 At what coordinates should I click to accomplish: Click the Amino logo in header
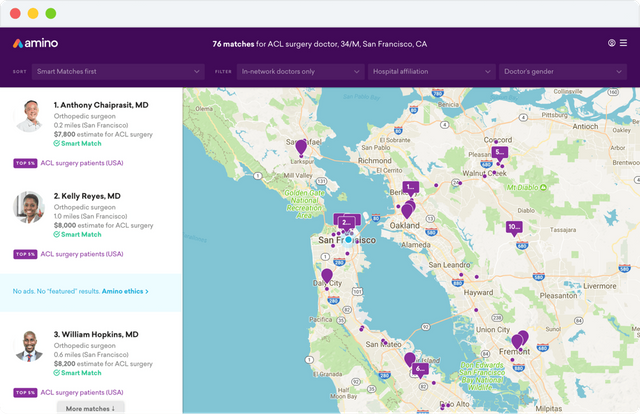pos(35,44)
